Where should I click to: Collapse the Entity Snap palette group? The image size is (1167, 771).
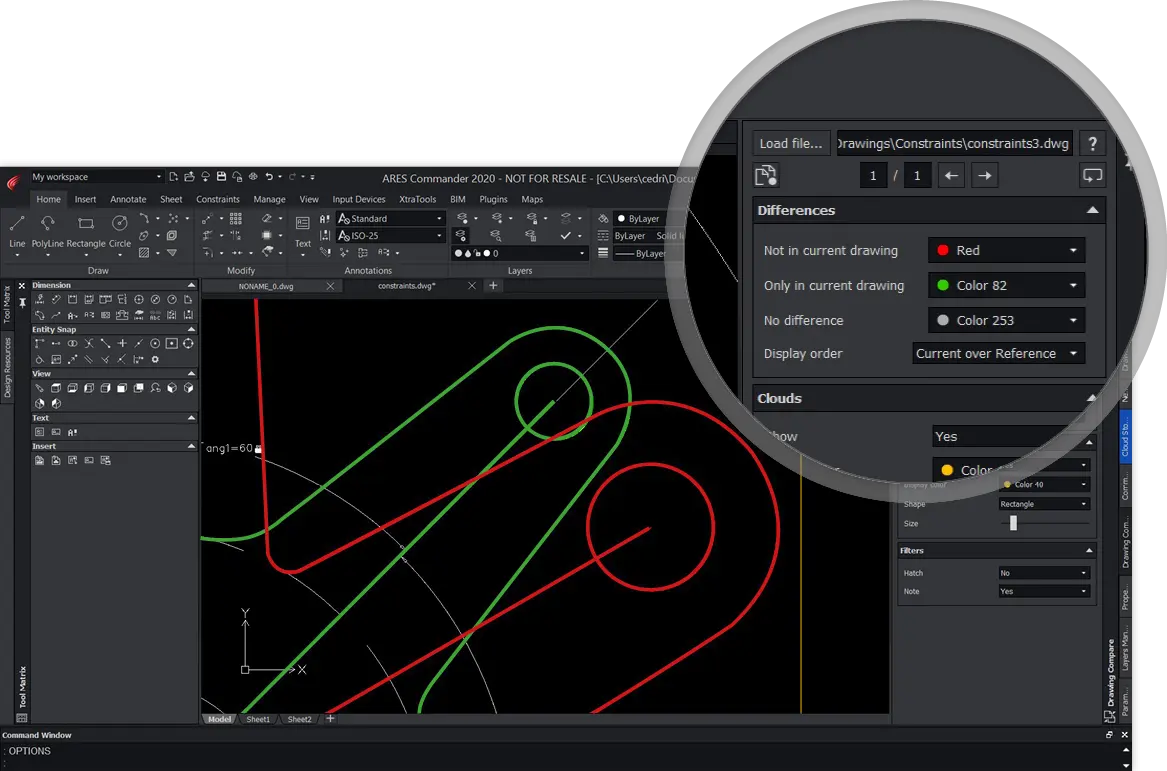[x=191, y=329]
